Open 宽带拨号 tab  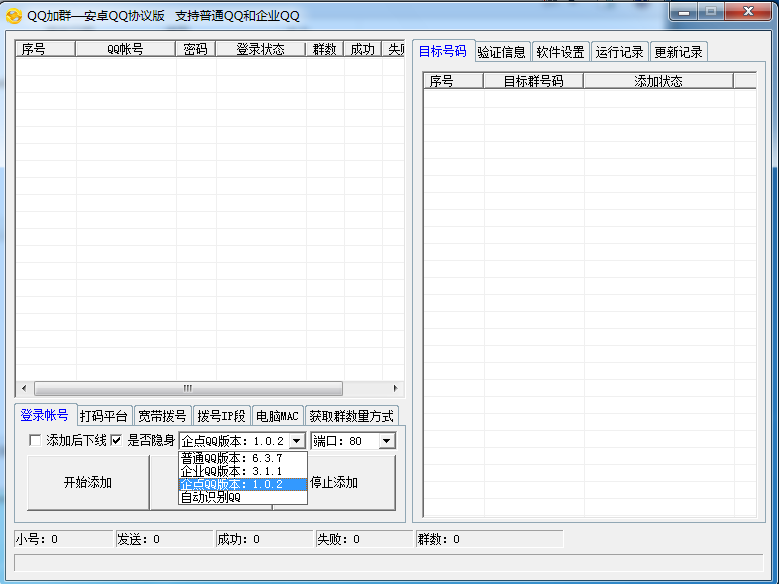pyautogui.click(x=162, y=416)
